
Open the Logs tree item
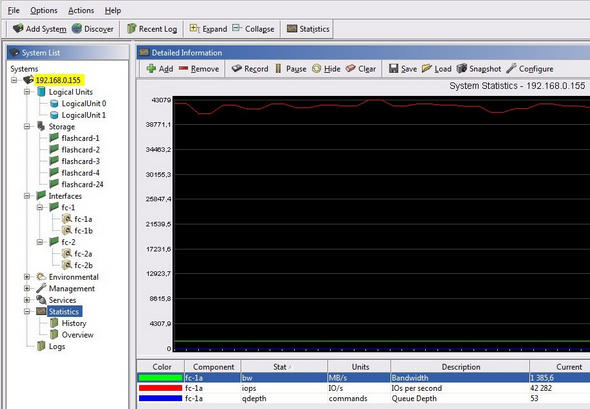click(57, 347)
